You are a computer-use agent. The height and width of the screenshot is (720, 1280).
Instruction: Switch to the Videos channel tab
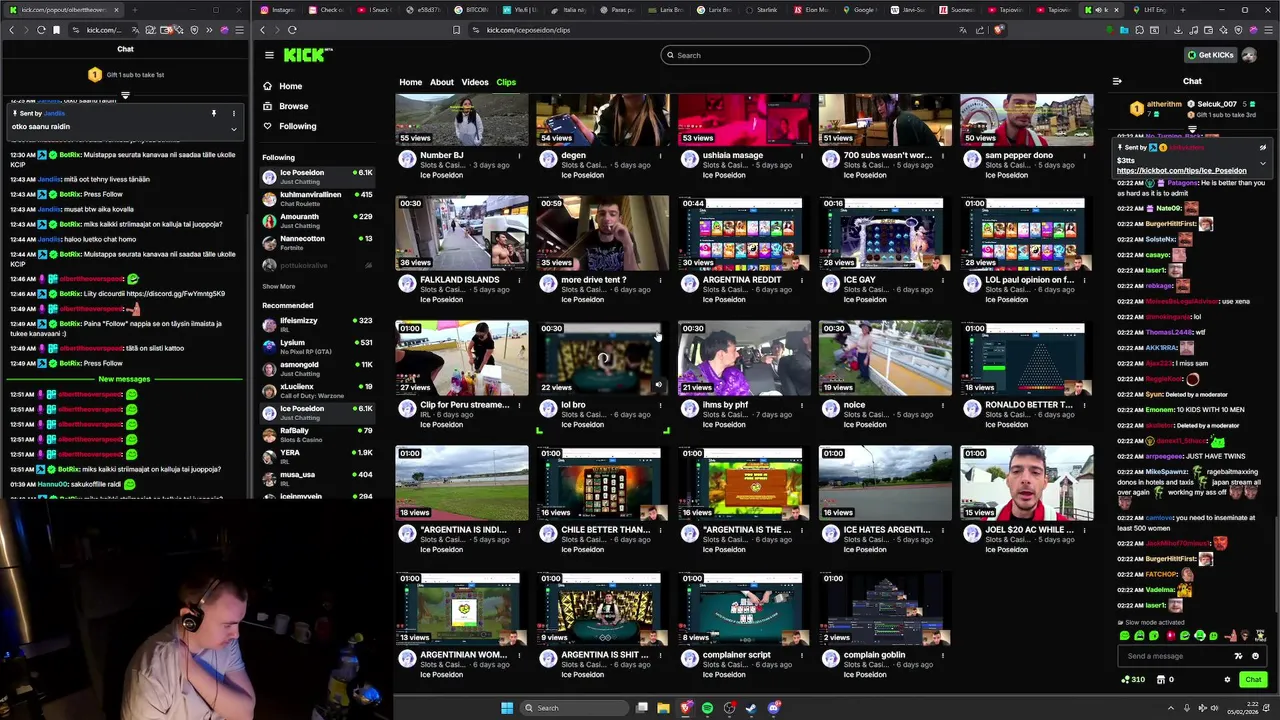(x=475, y=82)
